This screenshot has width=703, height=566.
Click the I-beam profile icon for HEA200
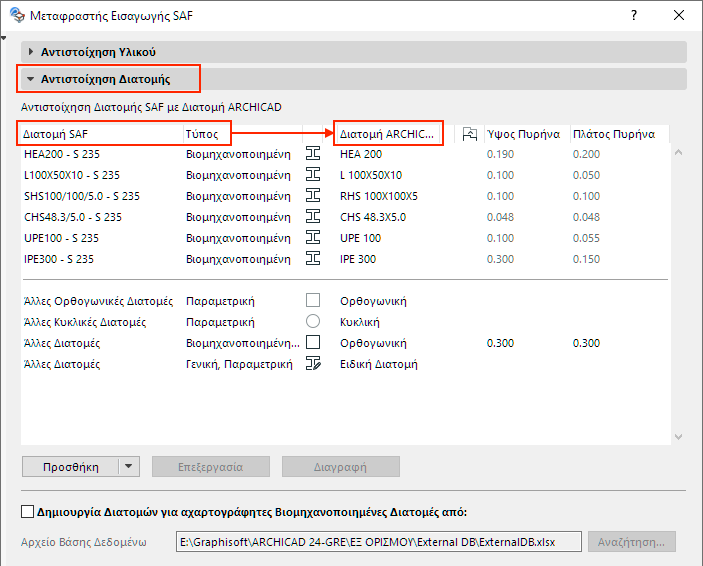click(x=313, y=153)
